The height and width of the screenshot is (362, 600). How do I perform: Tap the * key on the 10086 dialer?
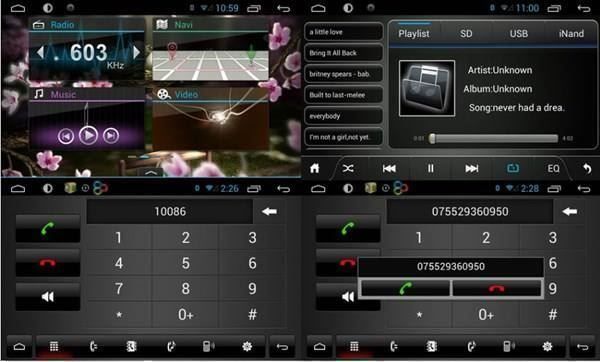click(x=119, y=315)
